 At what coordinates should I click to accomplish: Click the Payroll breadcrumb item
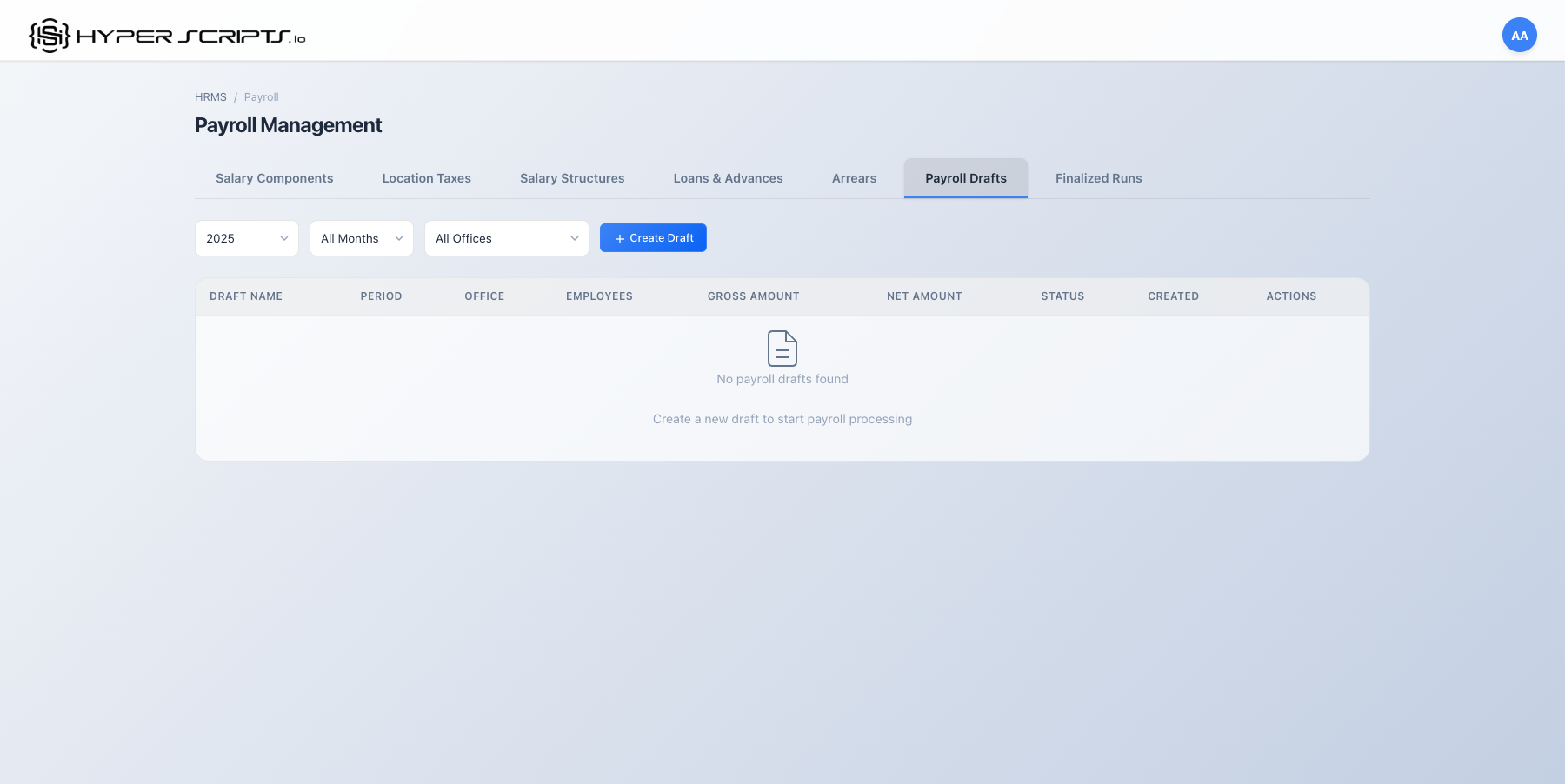pos(261,97)
